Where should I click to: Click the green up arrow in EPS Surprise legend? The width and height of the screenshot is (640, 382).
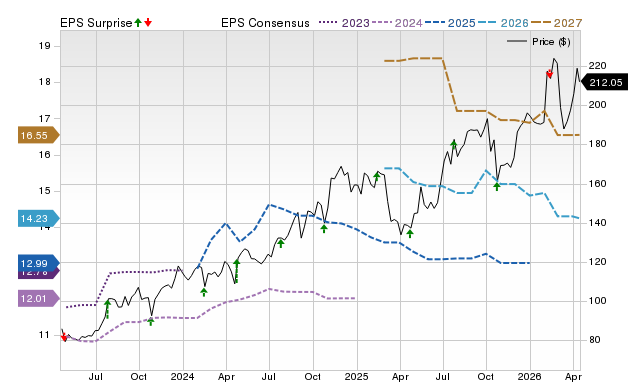[x=138, y=23]
